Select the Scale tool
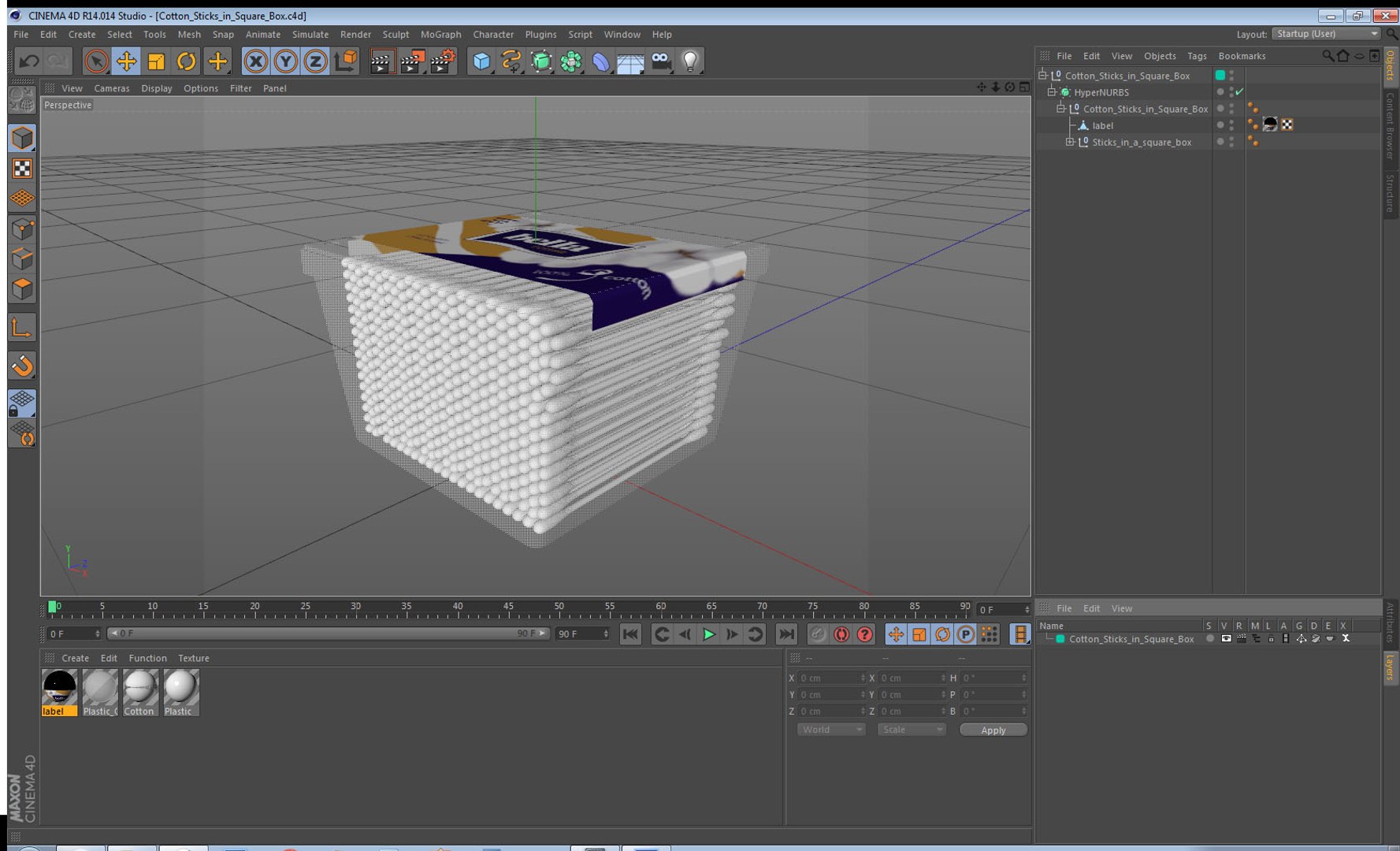The image size is (1400, 851). click(x=157, y=61)
